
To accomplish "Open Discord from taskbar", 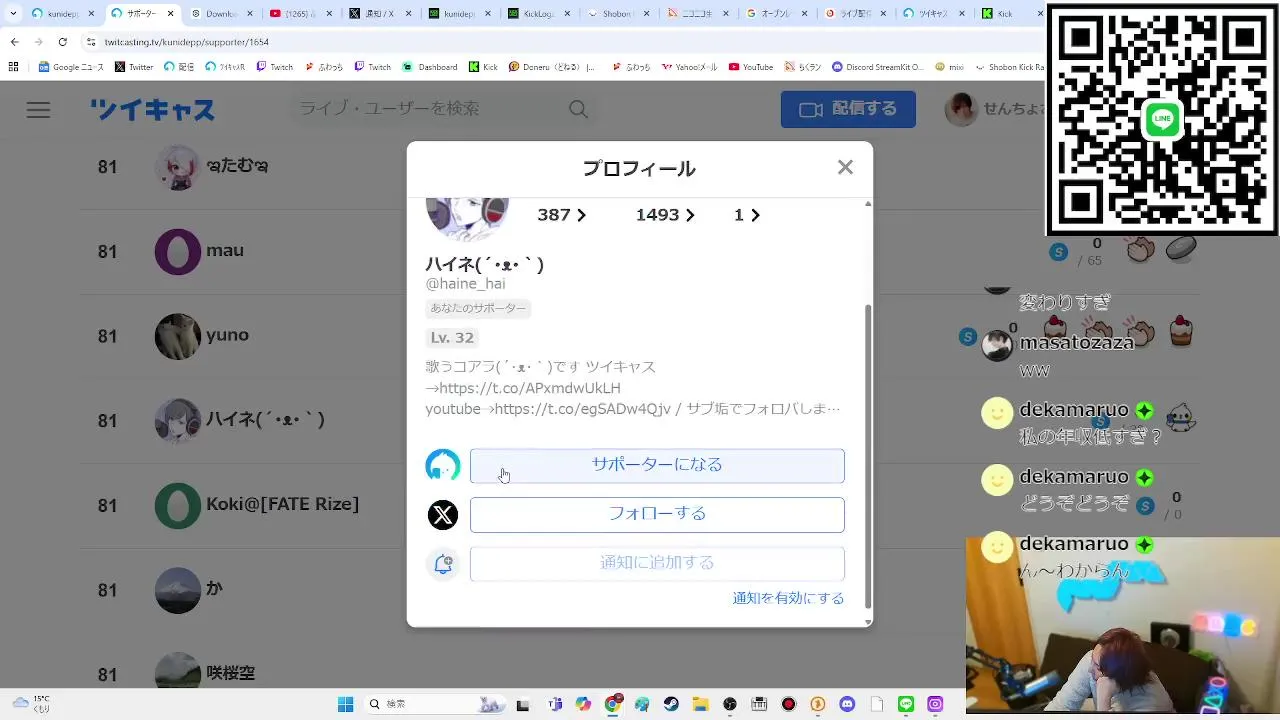I will coord(847,704).
